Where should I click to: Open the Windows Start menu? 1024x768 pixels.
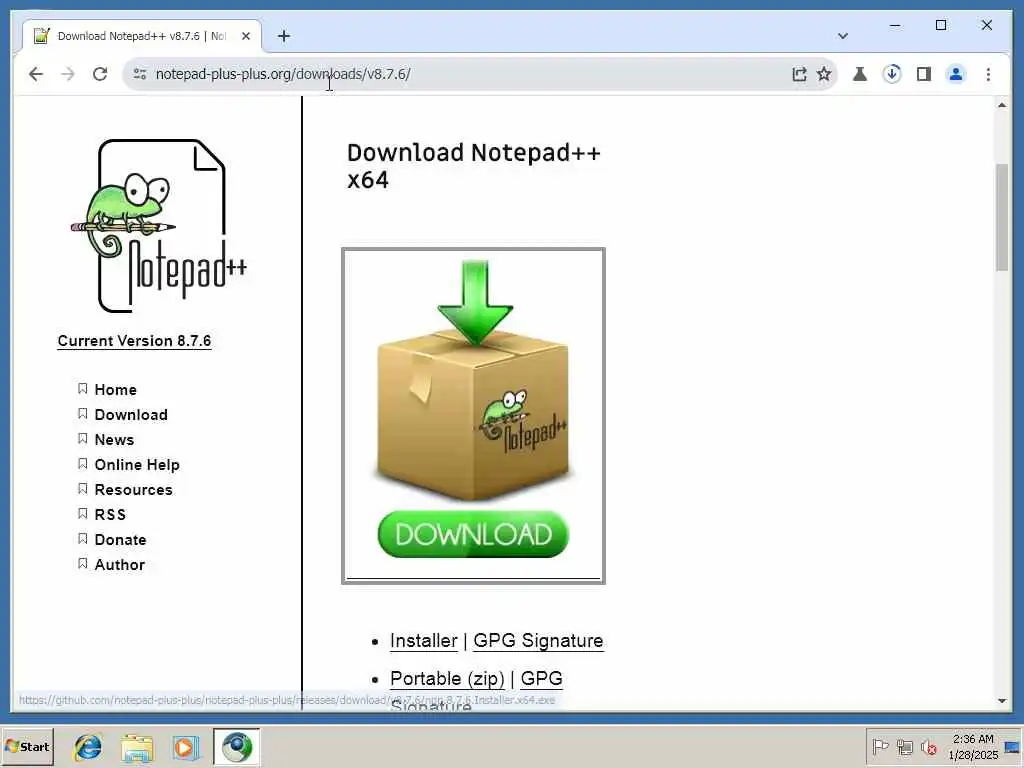[x=27, y=746]
